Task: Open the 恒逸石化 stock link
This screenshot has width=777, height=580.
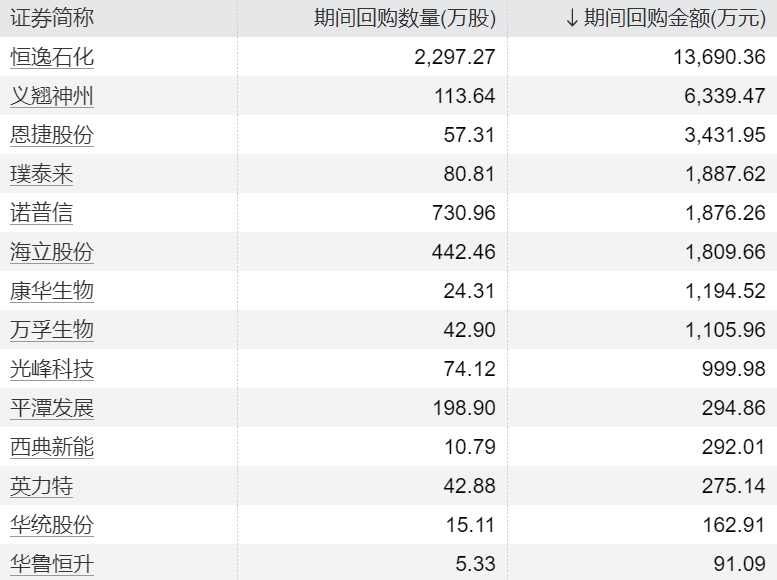Action: tap(52, 57)
